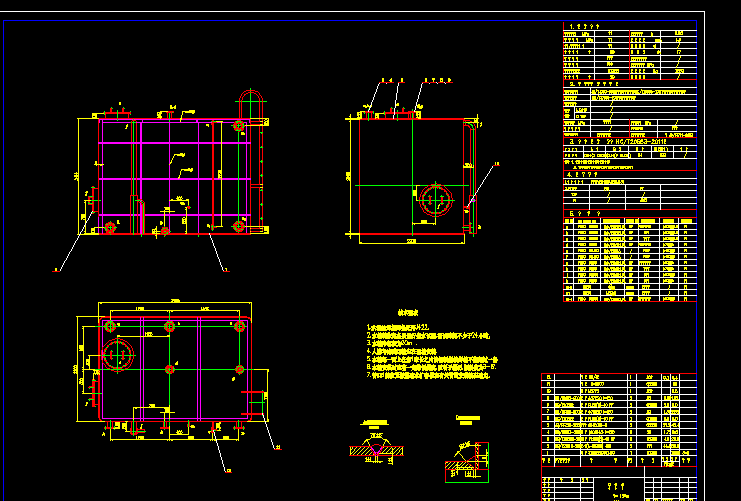The width and height of the screenshot is (741, 501).
Task: Select the center nozzle in the plan view
Action: pos(170,369)
